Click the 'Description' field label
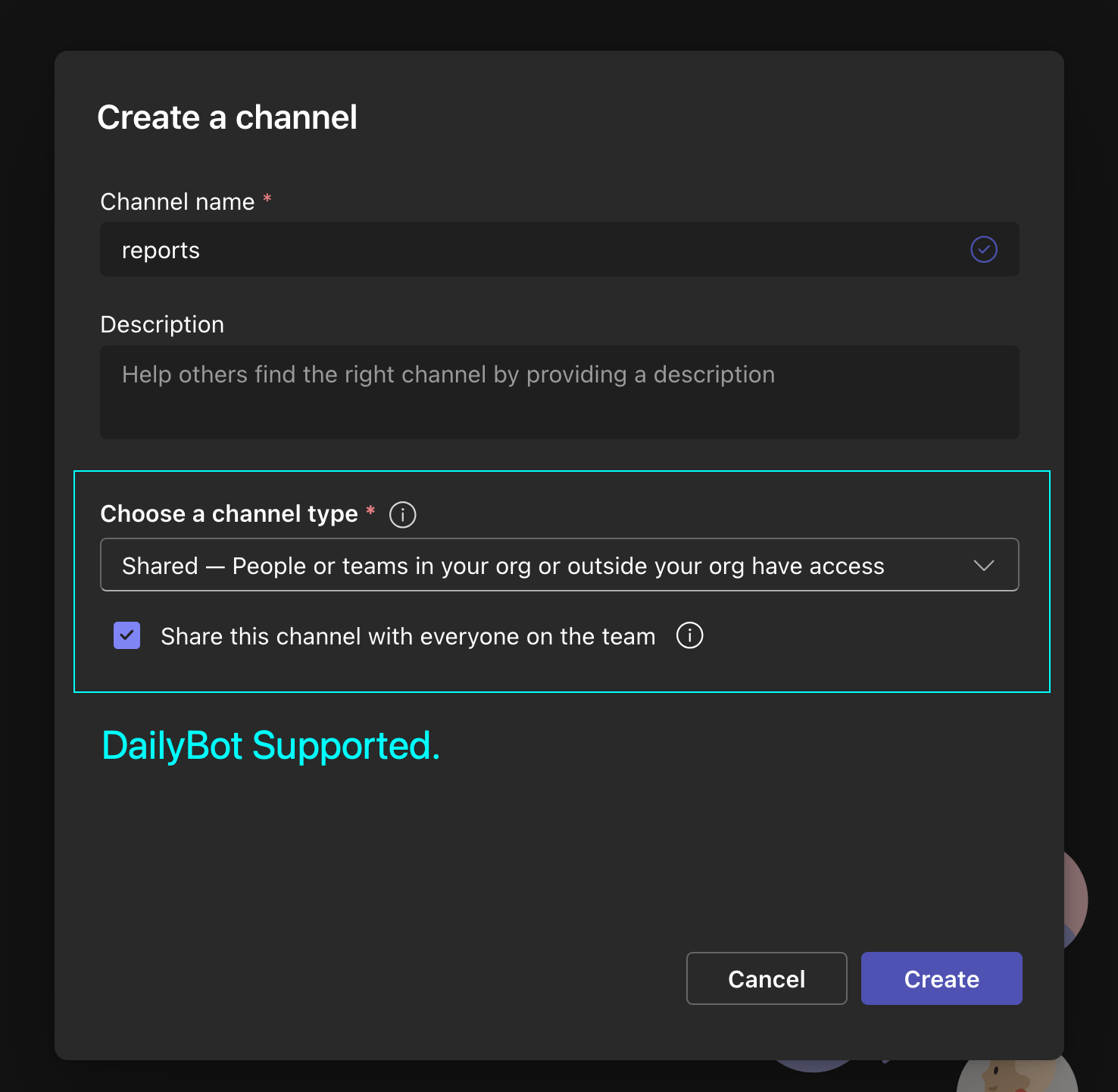This screenshot has height=1092, width=1118. pos(162,325)
